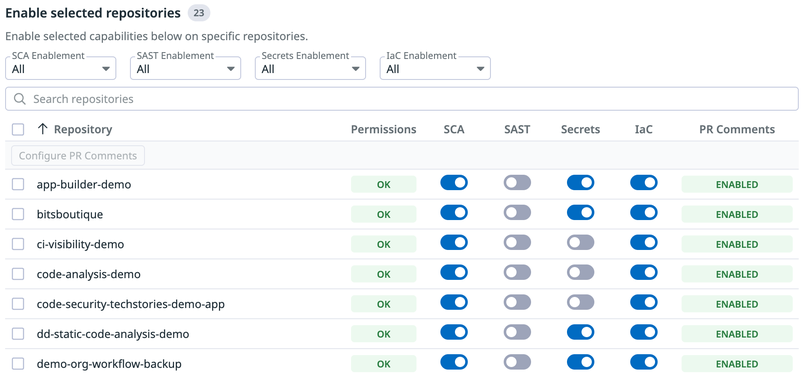809x376 pixels.
Task: Focus the Search repositories field
Action: tap(402, 99)
